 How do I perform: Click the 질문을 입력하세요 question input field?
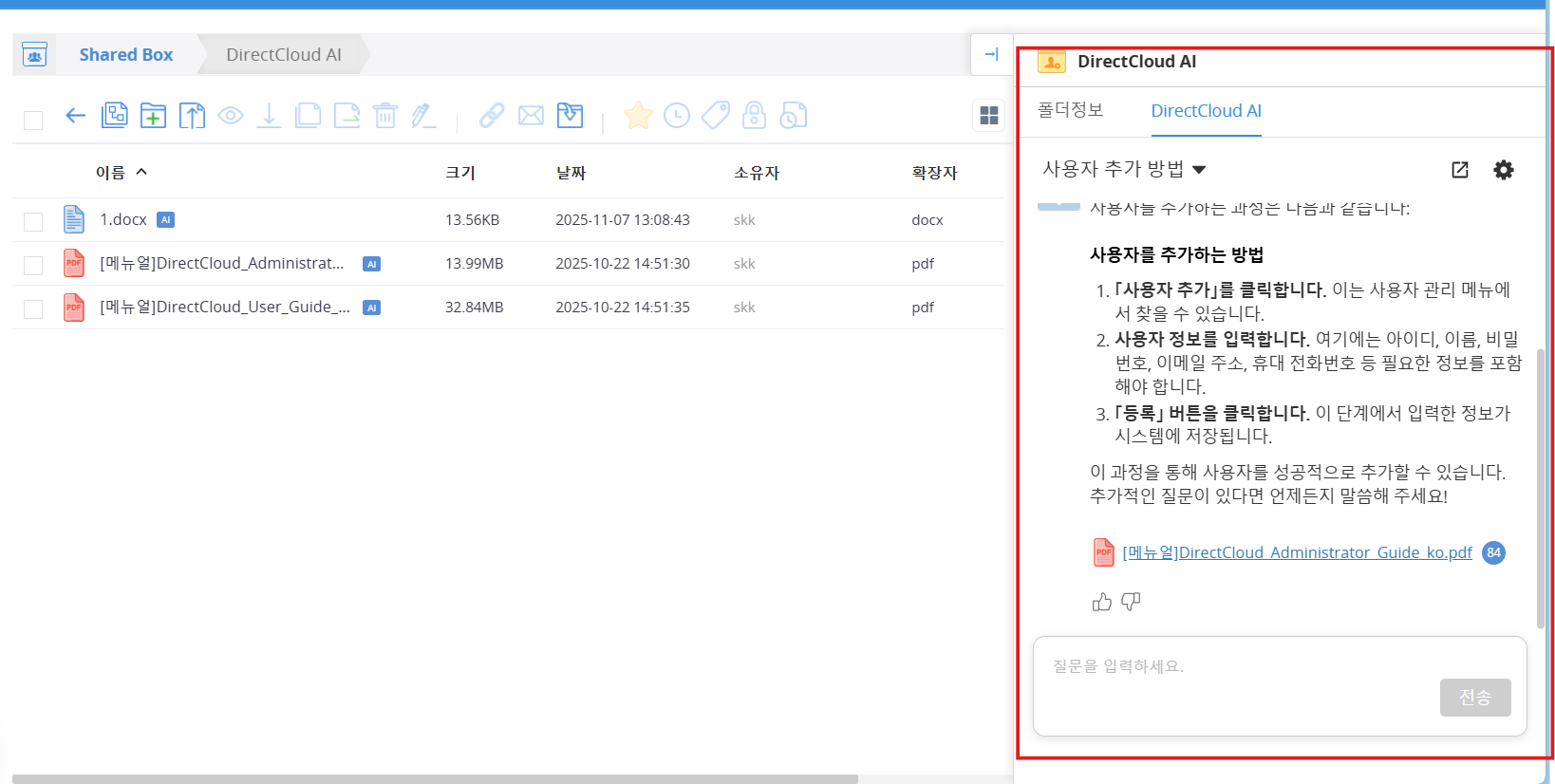[x=1280, y=686]
